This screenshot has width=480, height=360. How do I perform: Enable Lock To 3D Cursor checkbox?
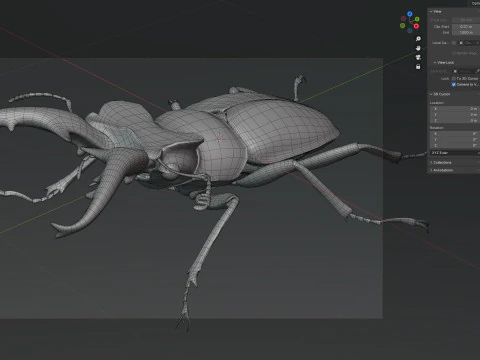click(x=454, y=79)
